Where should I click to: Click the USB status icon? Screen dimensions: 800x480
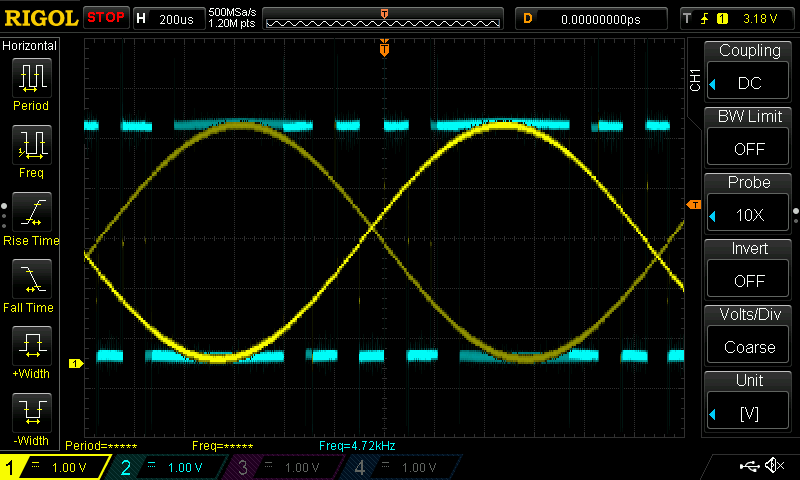tap(747, 466)
